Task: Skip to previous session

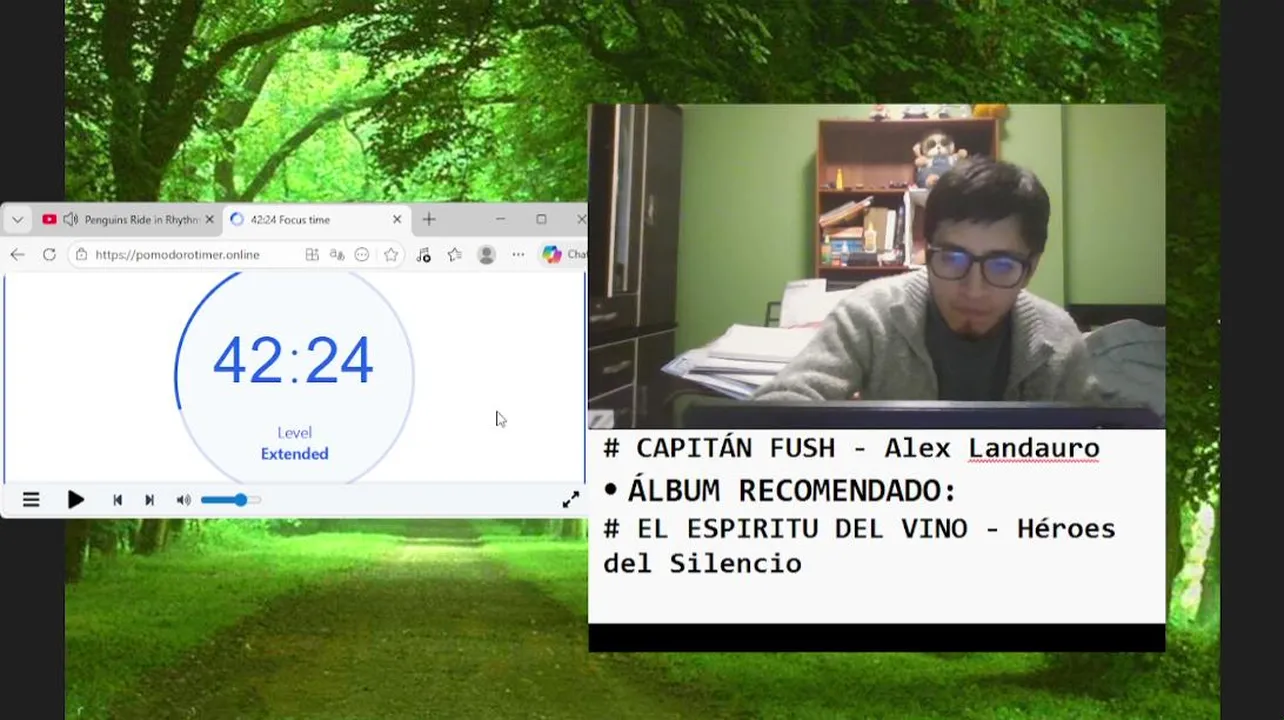Action: 117,500
